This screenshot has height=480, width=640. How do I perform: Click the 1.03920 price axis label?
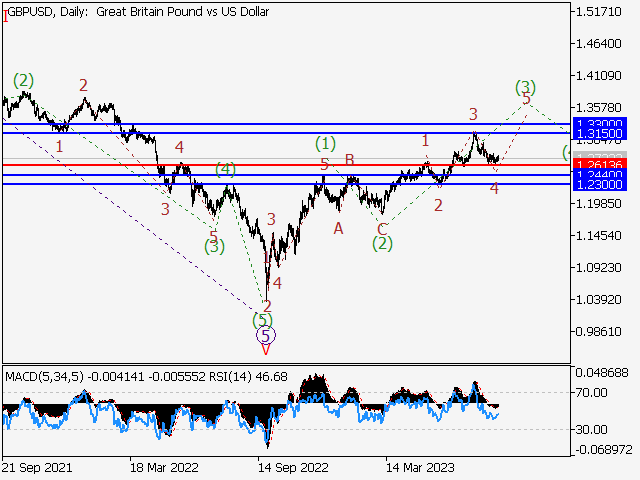tap(598, 300)
